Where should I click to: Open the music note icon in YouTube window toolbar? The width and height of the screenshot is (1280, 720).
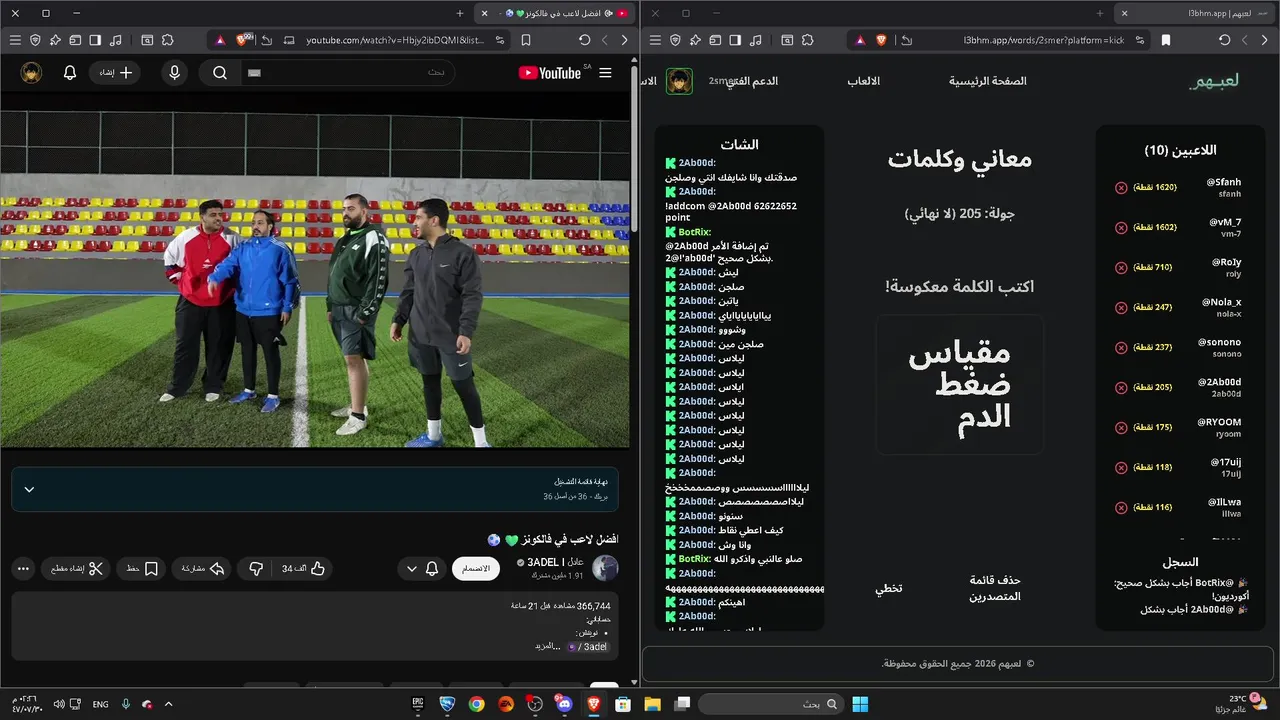[116, 40]
